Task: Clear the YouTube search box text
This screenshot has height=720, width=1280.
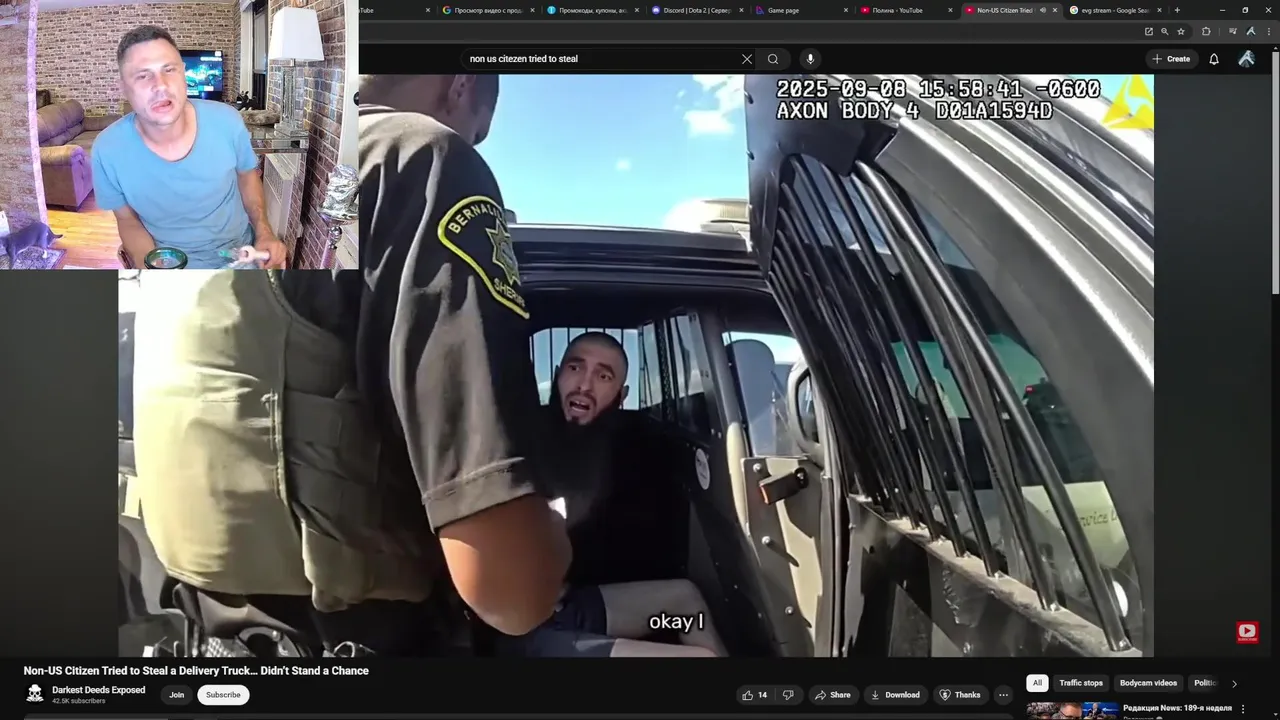Action: (x=746, y=59)
